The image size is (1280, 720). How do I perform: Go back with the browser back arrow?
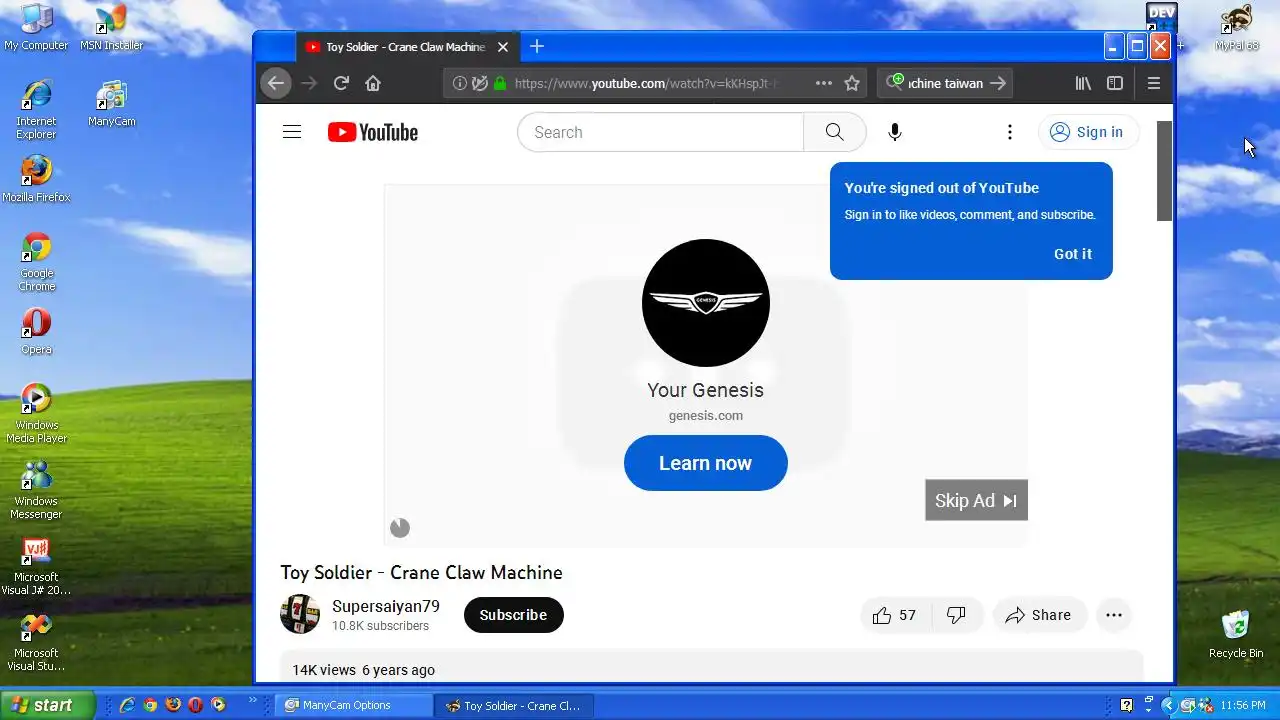276,83
